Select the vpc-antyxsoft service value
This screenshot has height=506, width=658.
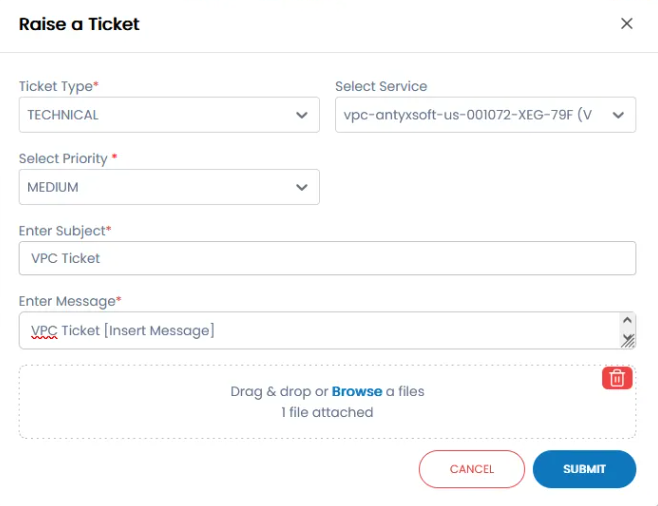[467, 115]
